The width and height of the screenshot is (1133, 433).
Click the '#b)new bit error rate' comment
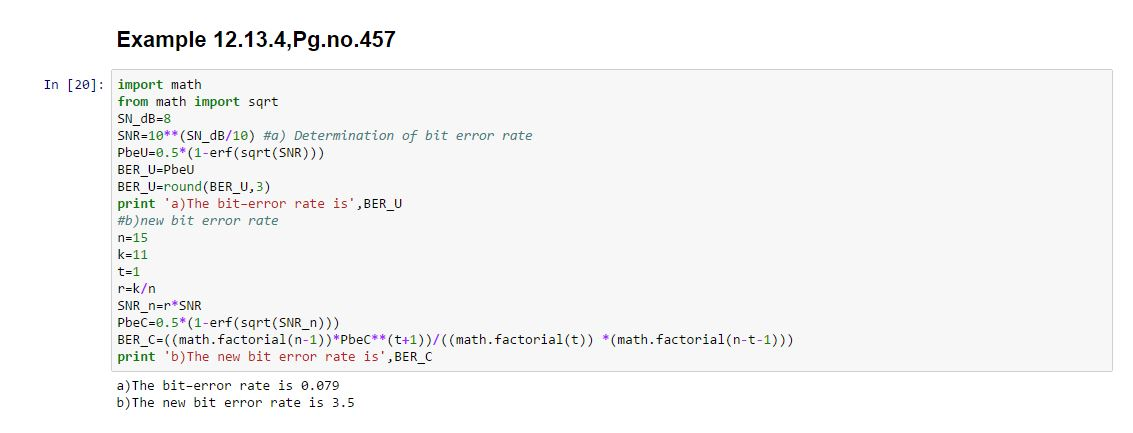click(197, 220)
